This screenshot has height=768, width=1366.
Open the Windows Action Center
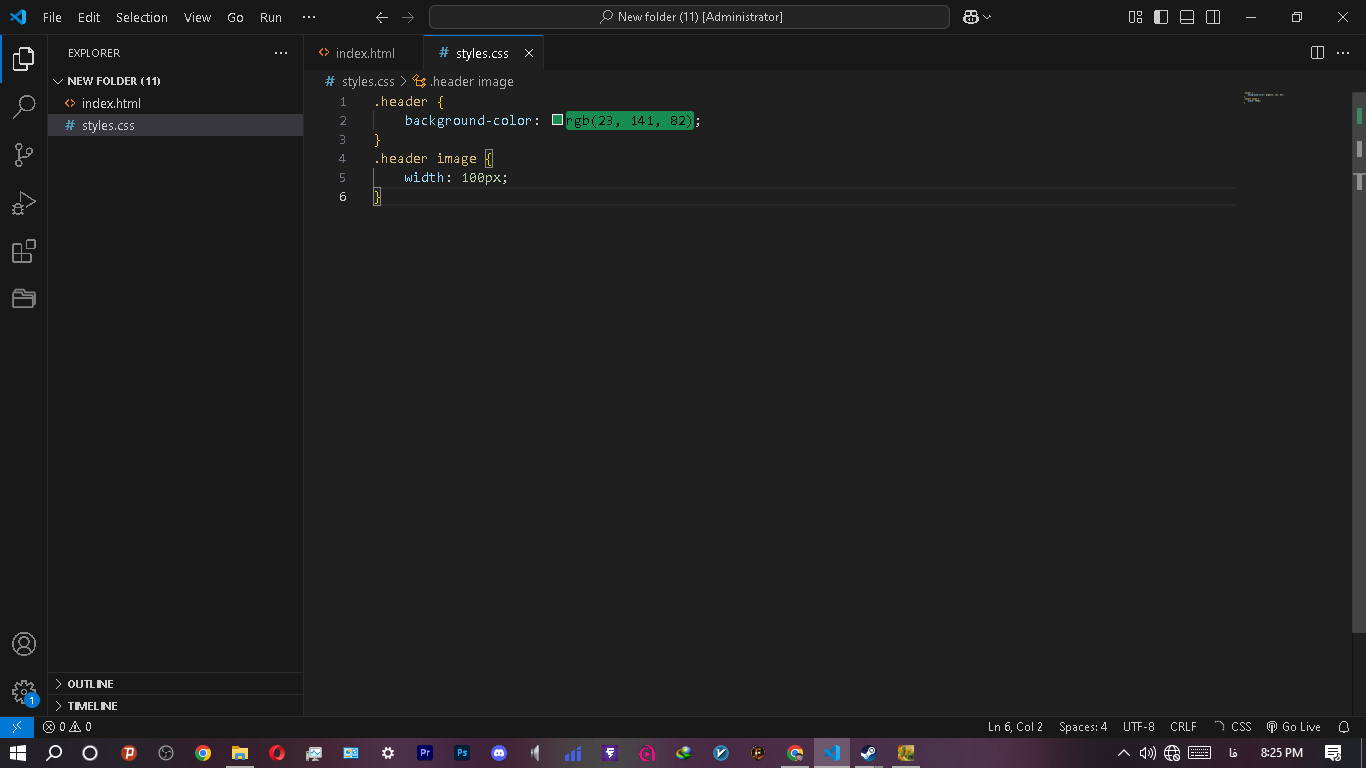(1333, 753)
